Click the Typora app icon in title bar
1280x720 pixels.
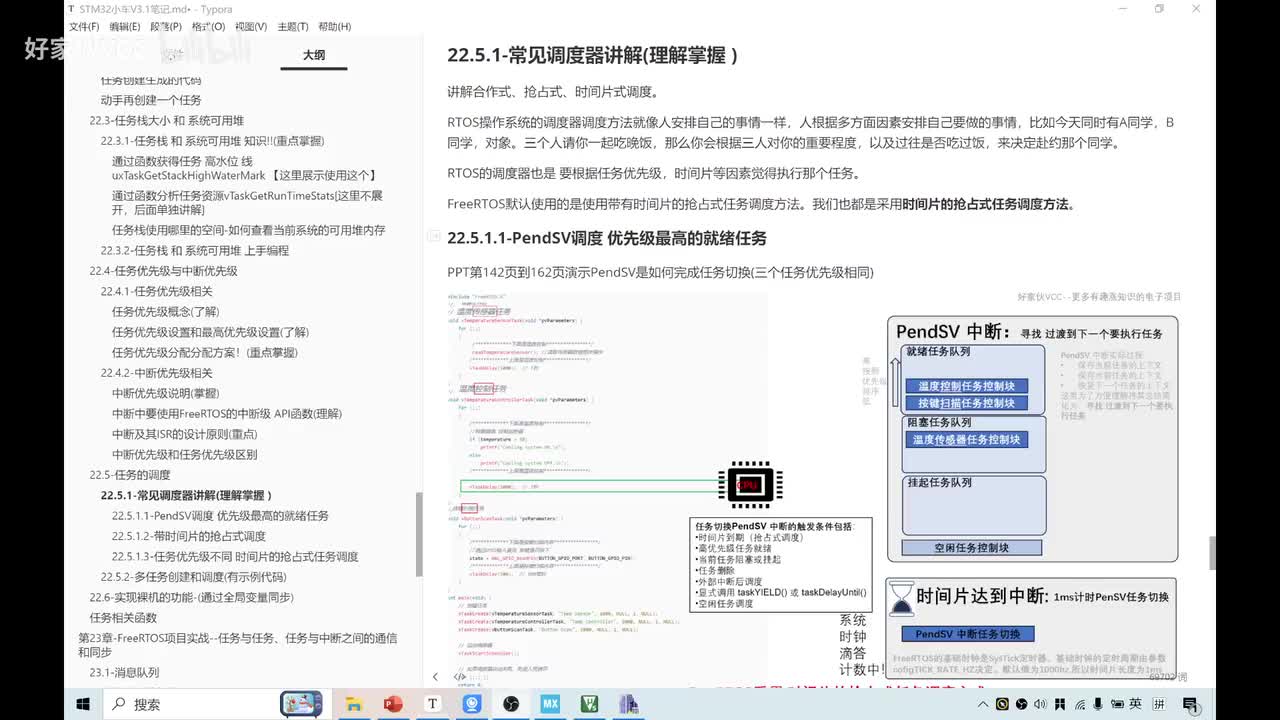[71, 9]
